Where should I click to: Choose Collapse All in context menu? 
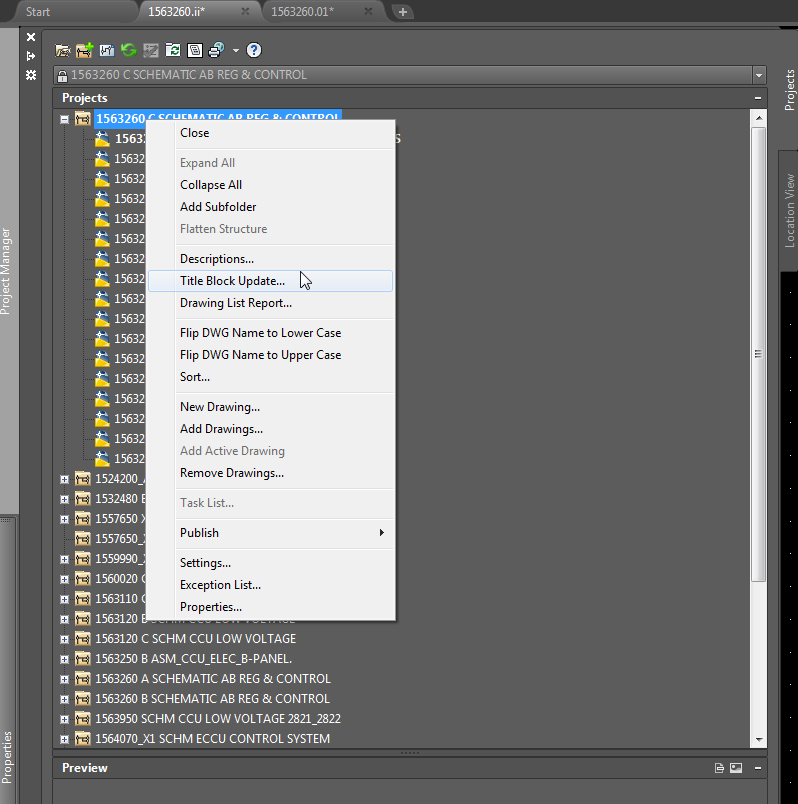pos(270,185)
